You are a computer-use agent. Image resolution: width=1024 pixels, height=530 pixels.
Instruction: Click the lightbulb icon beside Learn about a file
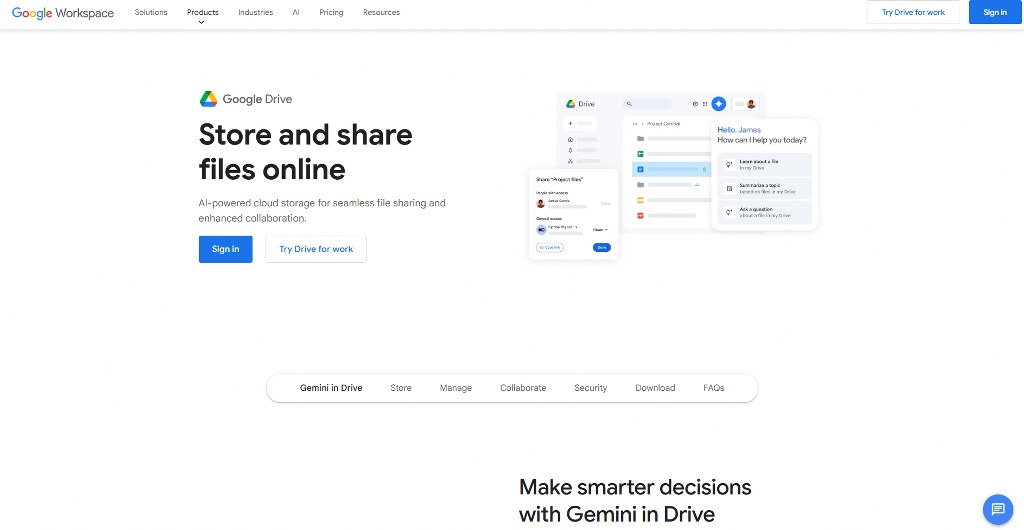tap(729, 164)
